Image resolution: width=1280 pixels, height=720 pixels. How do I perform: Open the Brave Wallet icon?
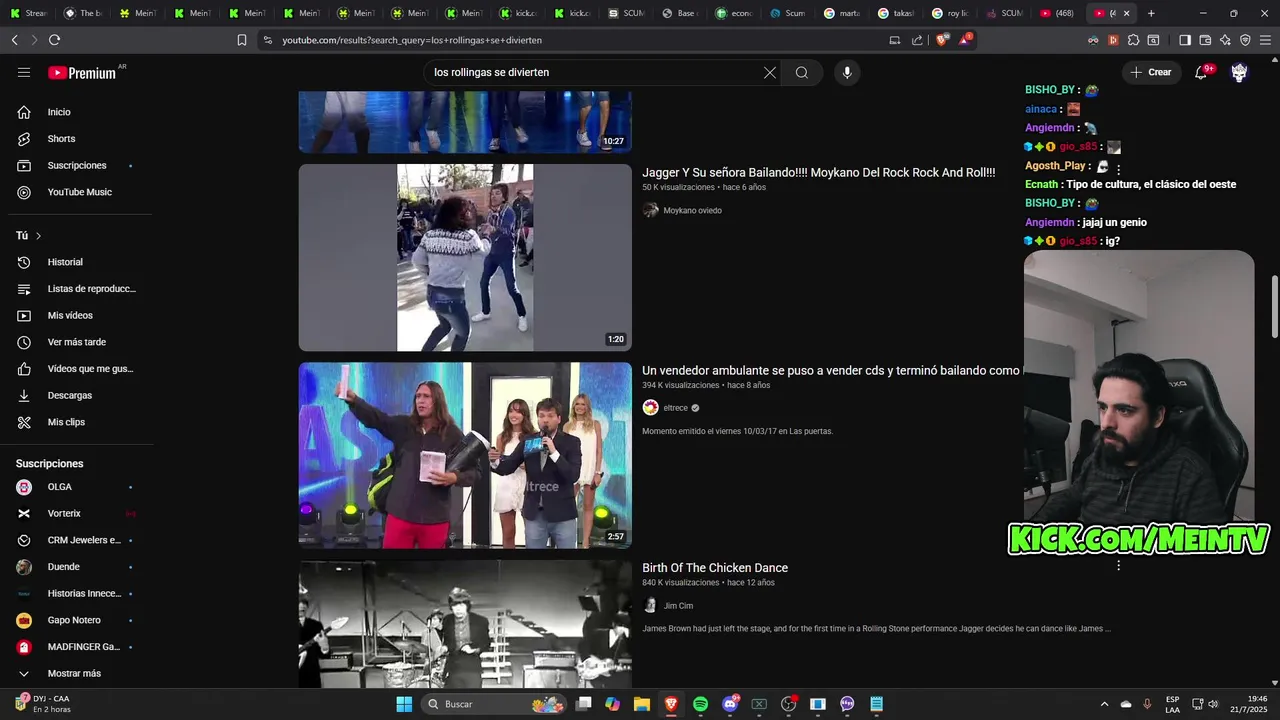[x=1205, y=40]
